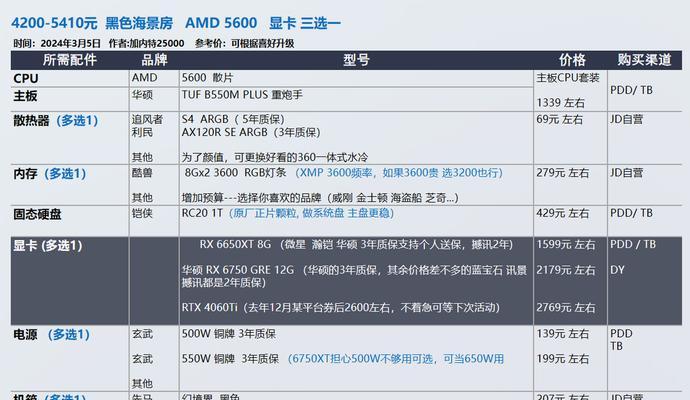Click S4 ARGB (5年质保) model
The image size is (690, 400).
coord(233,120)
